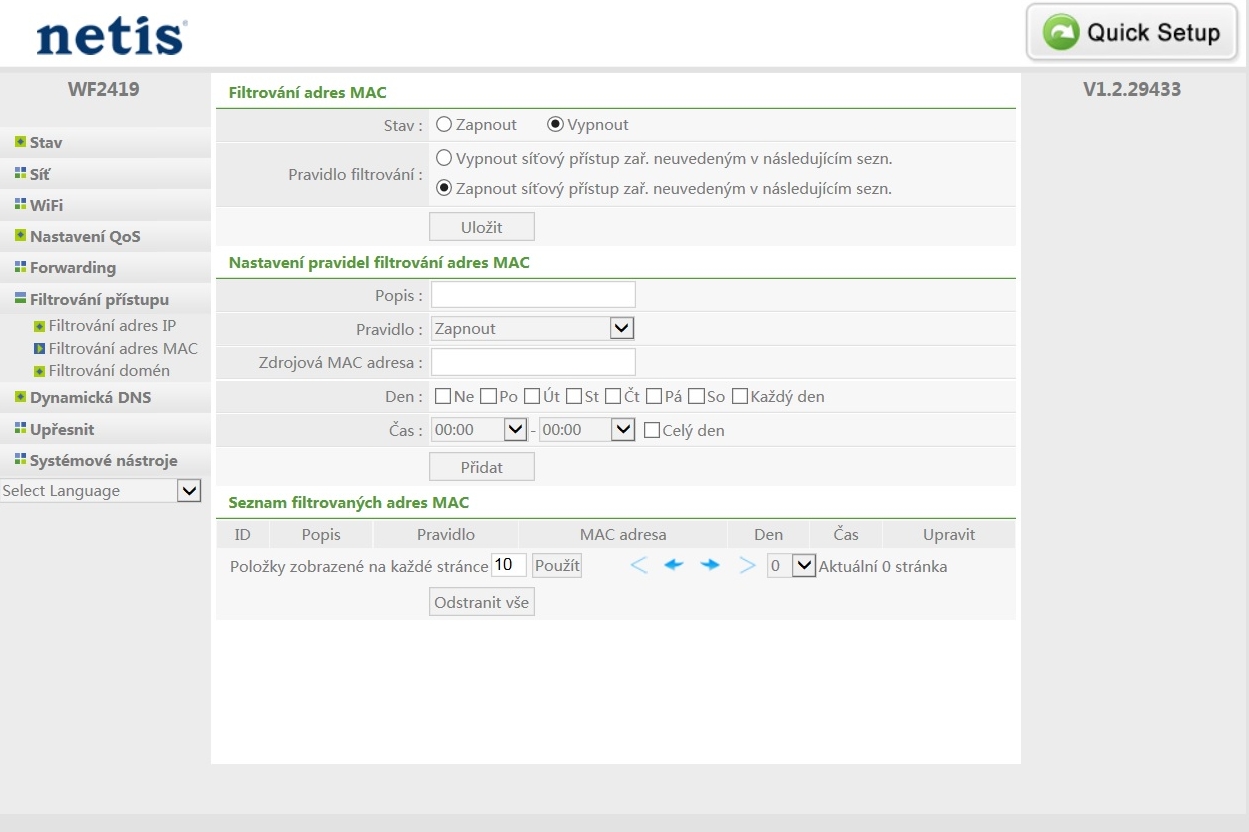Screen dimensions: 1249x832
Task: Open the Pravidlo dropdown
Action: (x=532, y=328)
